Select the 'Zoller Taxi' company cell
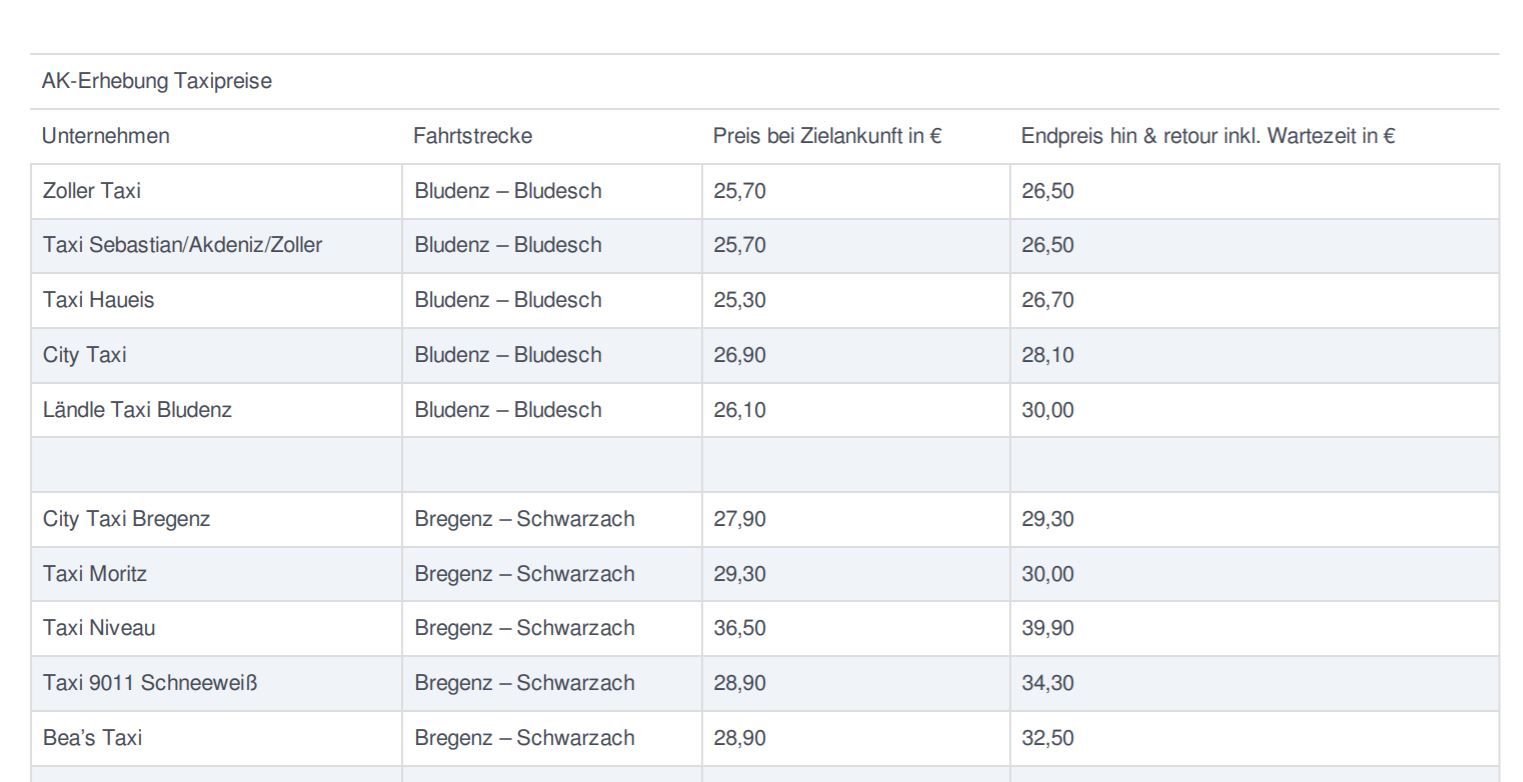 91,191
